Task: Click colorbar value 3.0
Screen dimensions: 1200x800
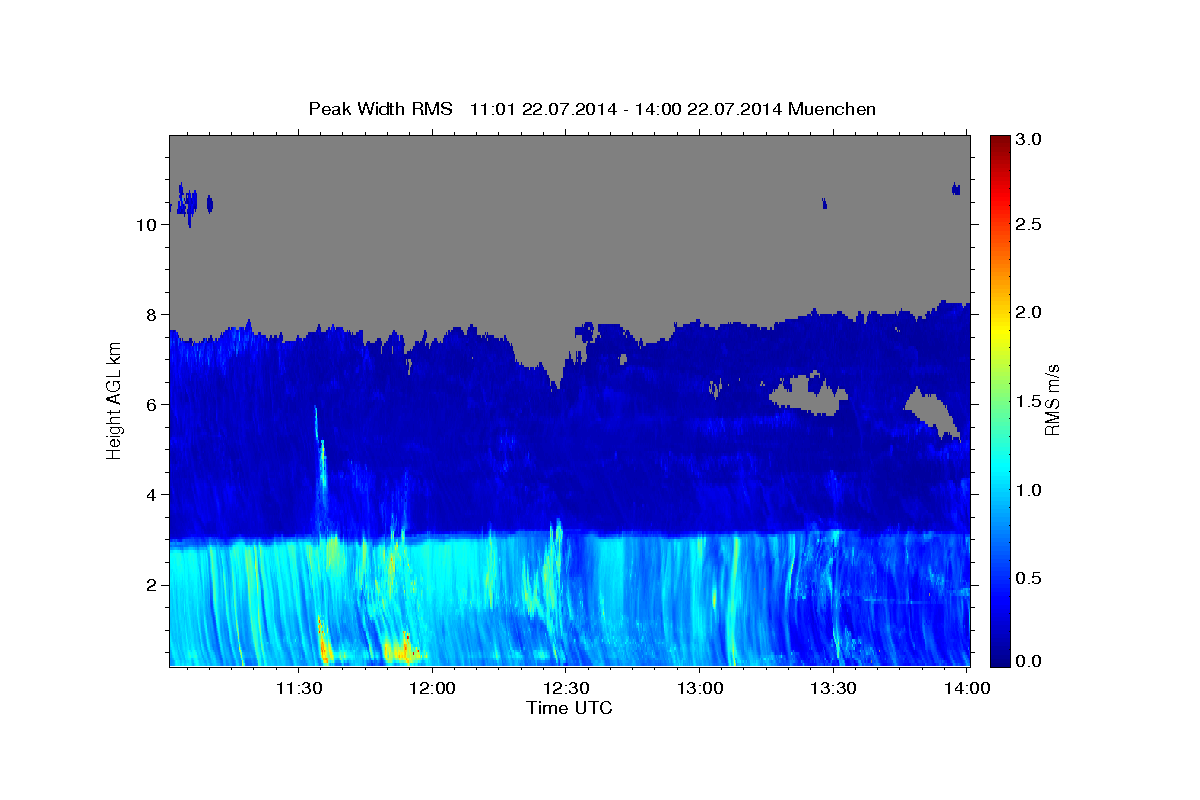Action: click(x=1030, y=140)
